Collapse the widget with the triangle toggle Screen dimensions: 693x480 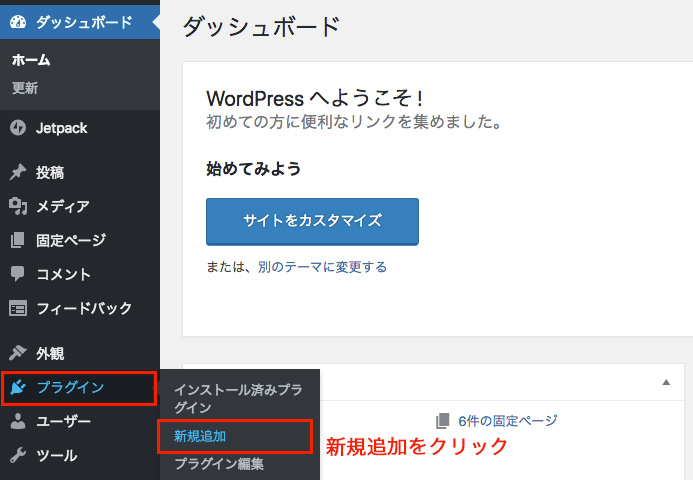tap(666, 382)
